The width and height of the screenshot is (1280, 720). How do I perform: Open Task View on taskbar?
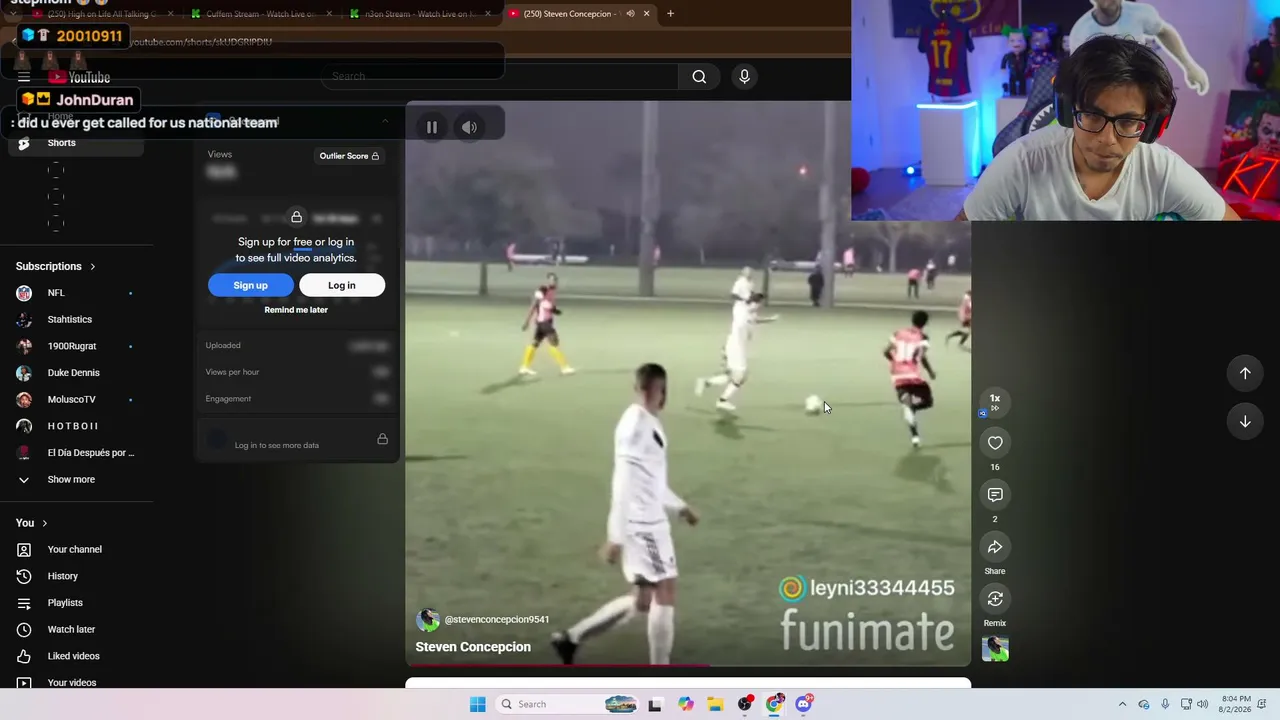[x=655, y=704]
